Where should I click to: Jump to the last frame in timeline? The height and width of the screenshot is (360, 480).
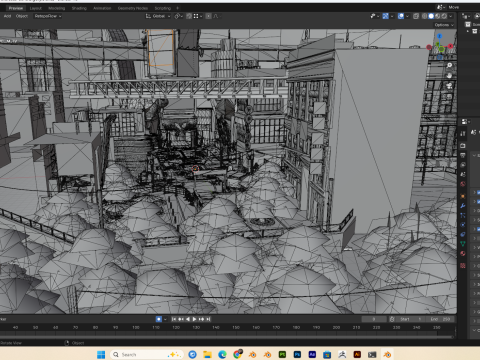pos(208,319)
